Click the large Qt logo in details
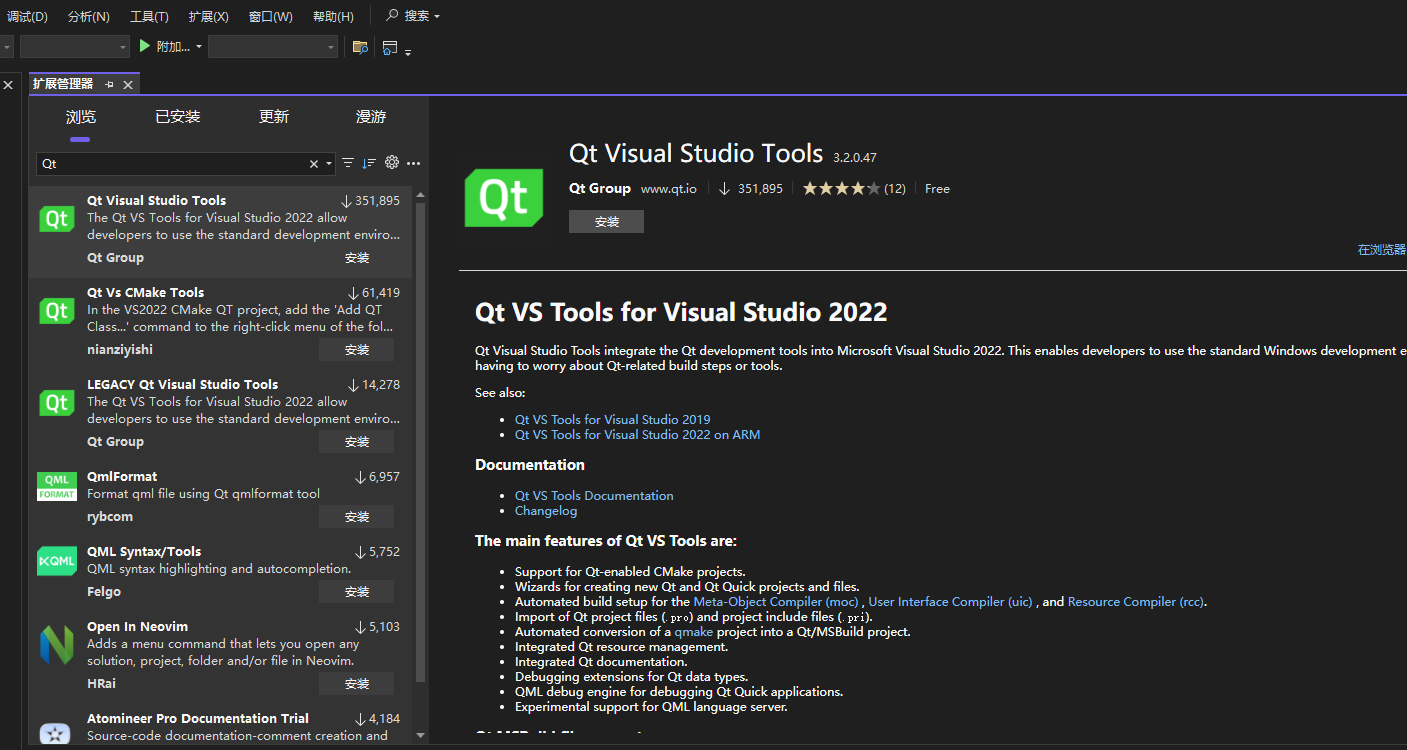 (x=505, y=198)
